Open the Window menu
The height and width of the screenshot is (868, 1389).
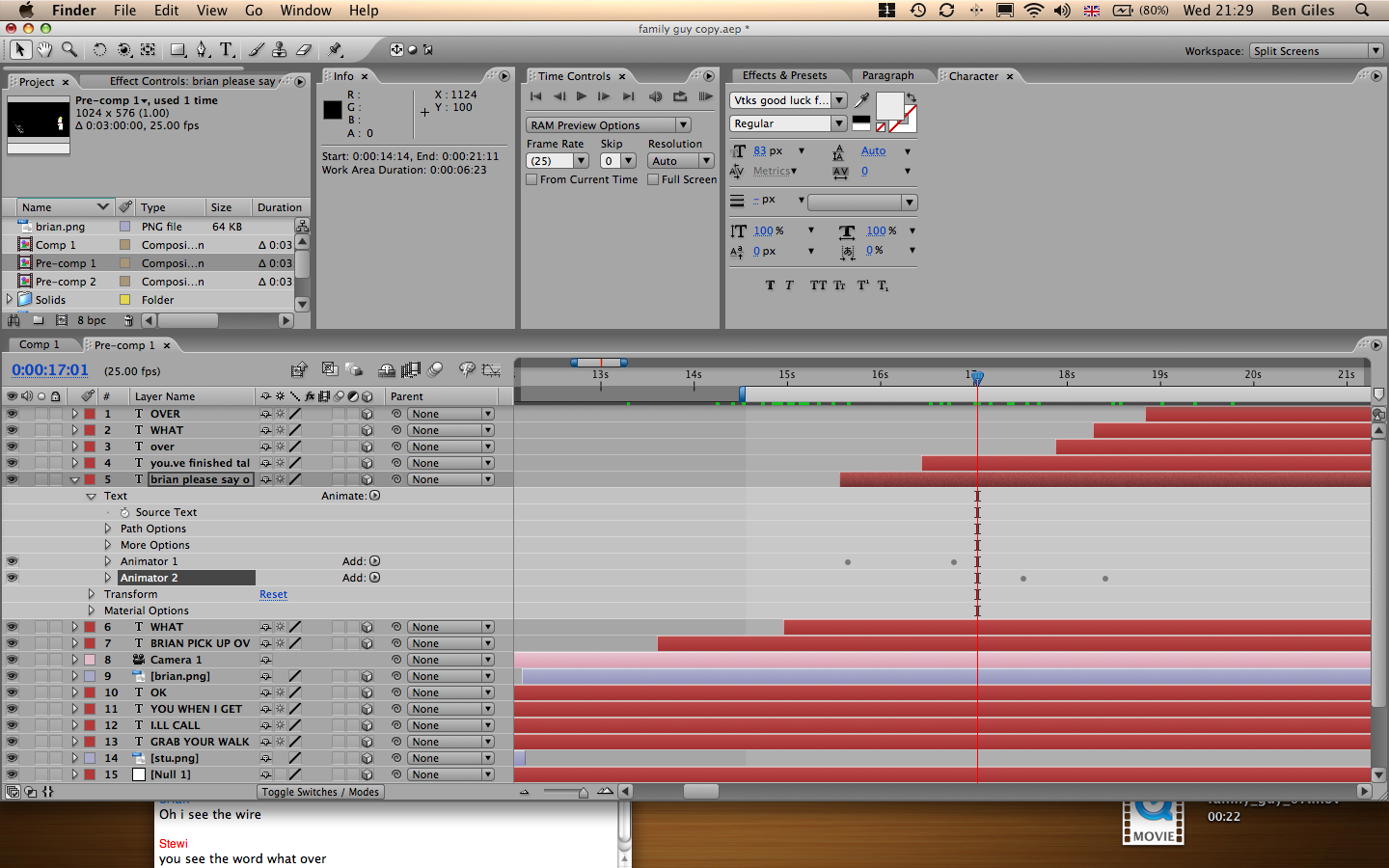coord(306,11)
